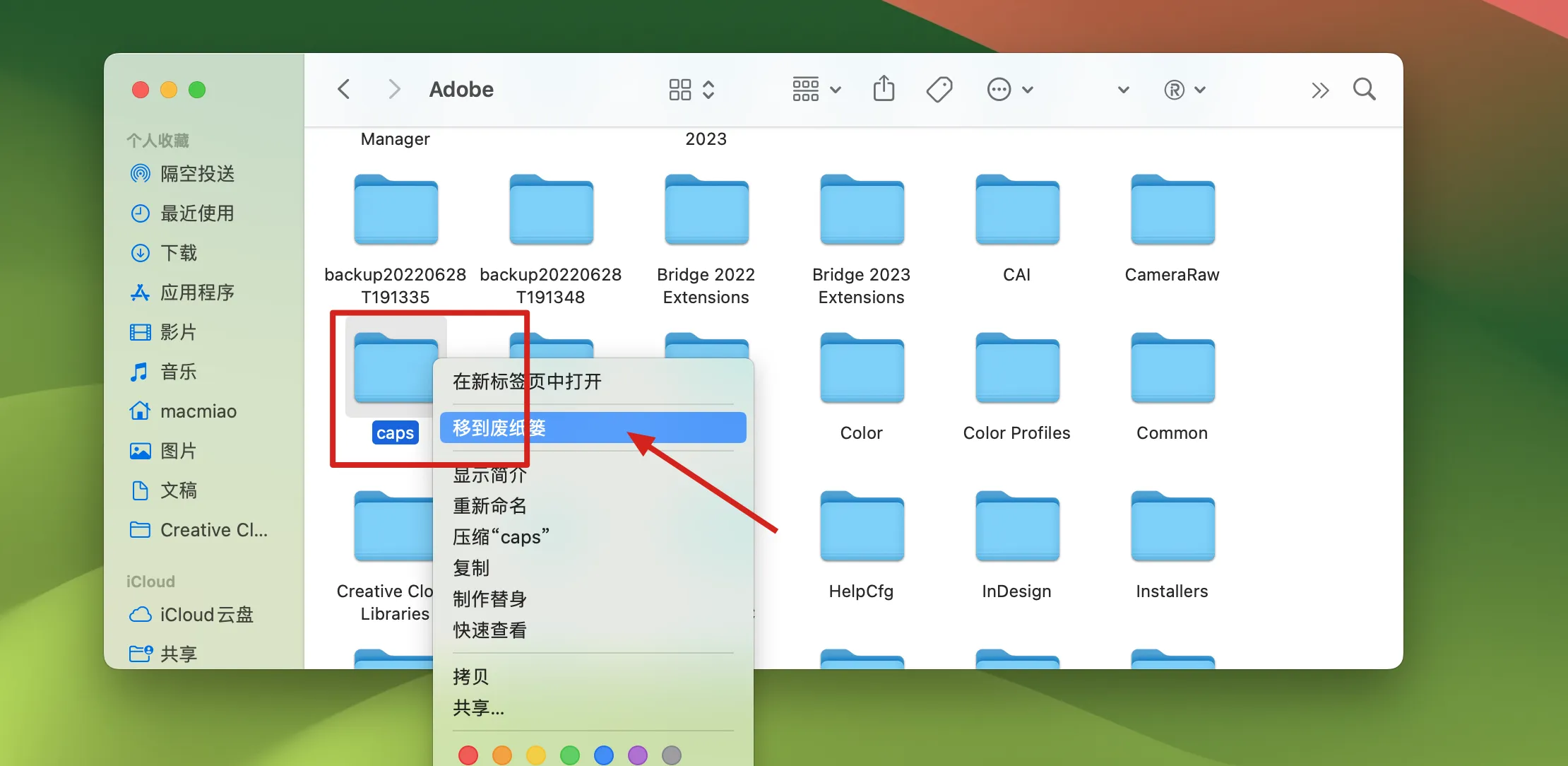
Task: Select the Color folder
Action: click(x=862, y=368)
